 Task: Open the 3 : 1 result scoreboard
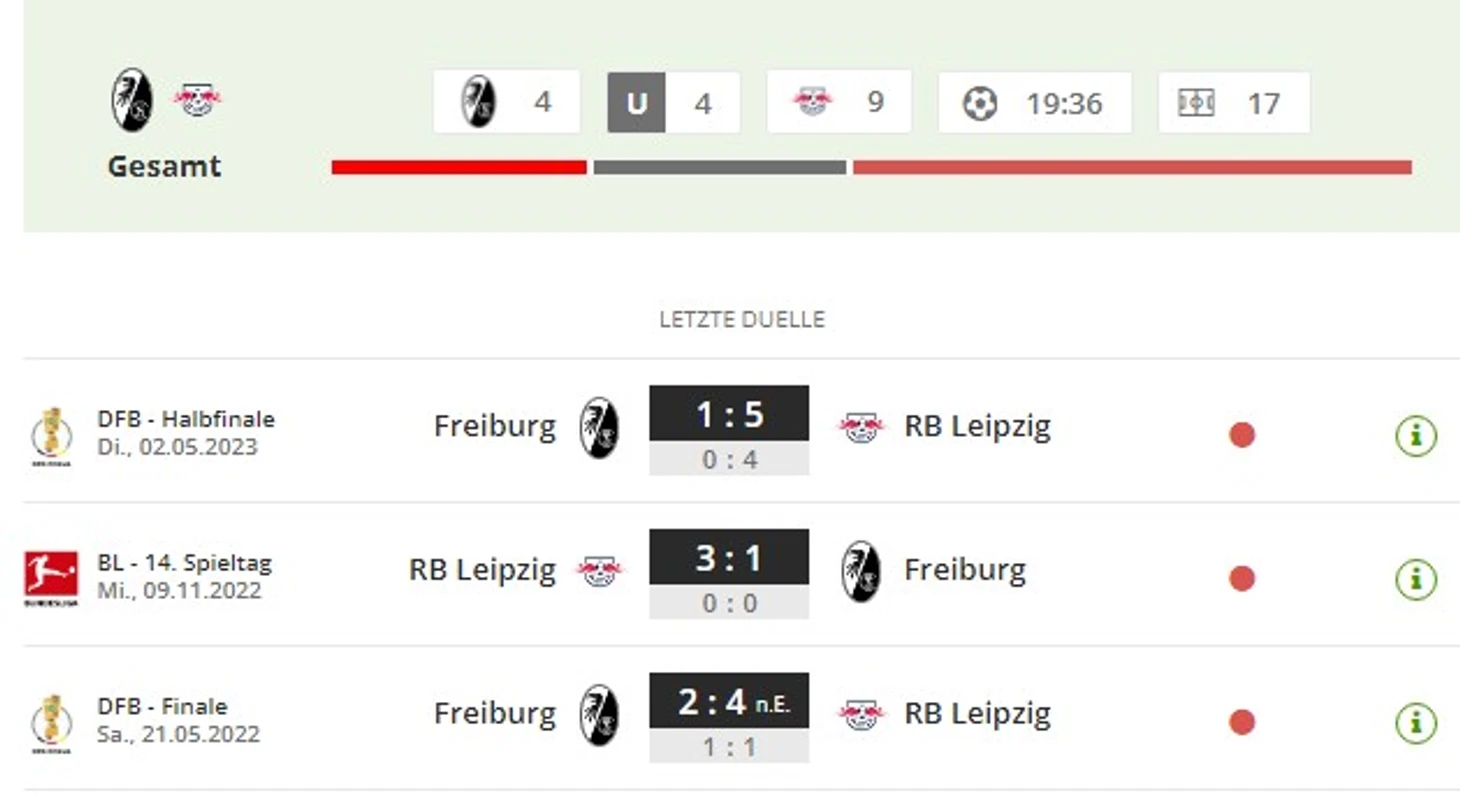[x=729, y=574]
